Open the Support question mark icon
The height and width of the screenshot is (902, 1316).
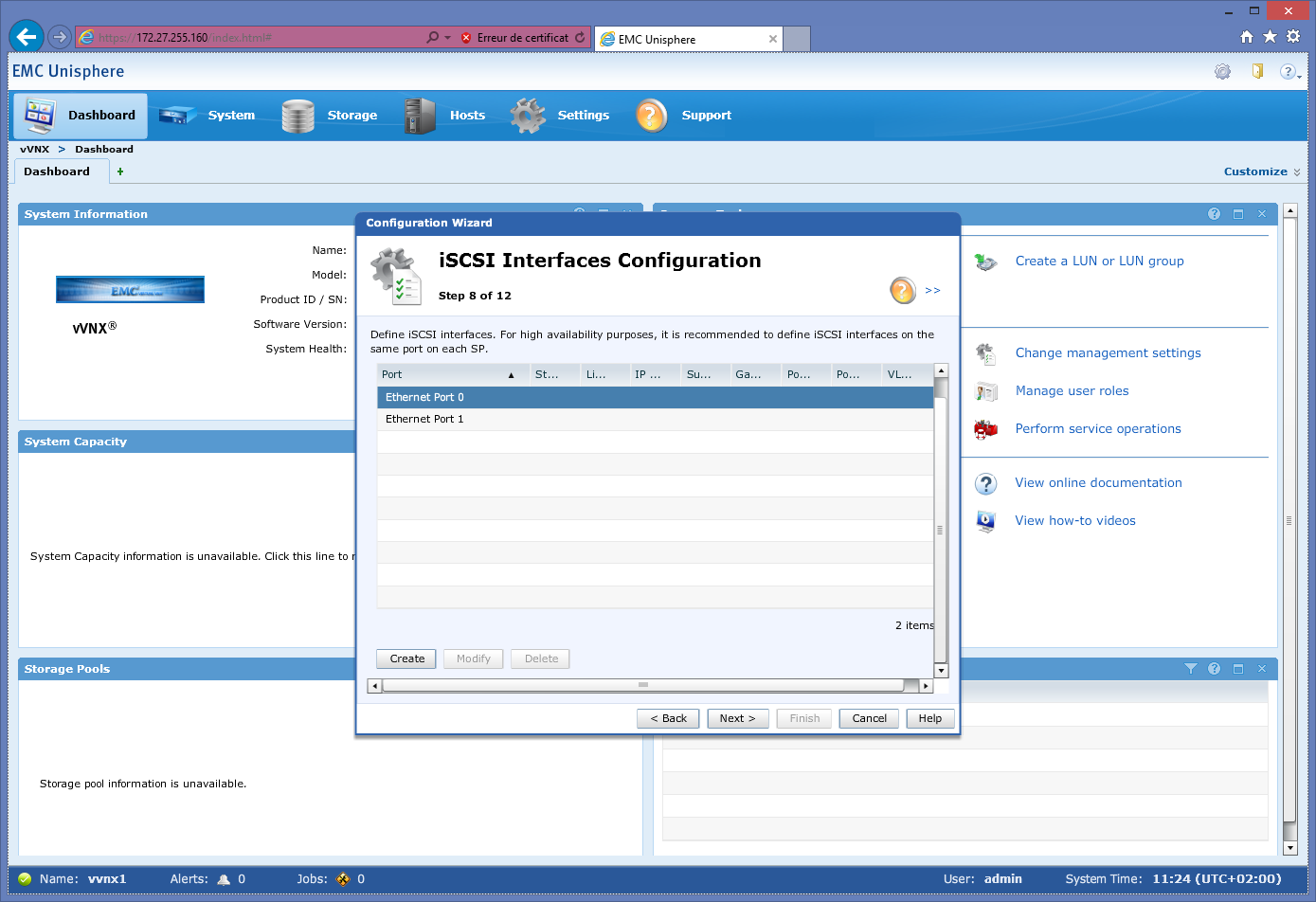(x=652, y=116)
